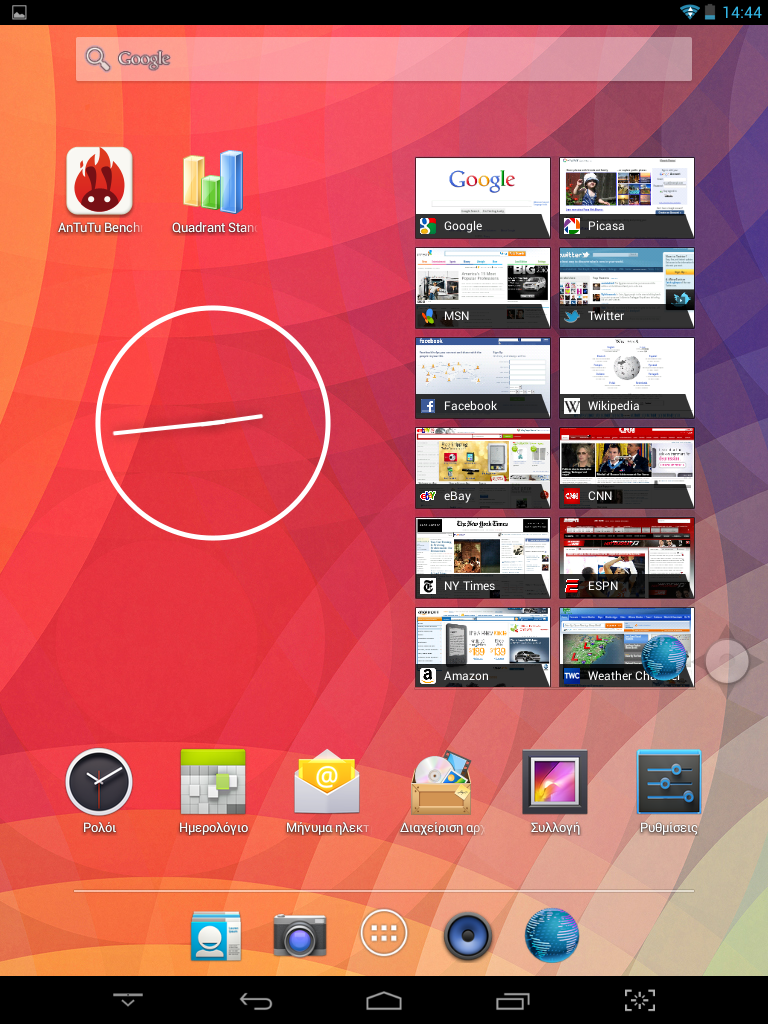
Task: Open the Twitter bookmark thumbnail
Action: (627, 287)
